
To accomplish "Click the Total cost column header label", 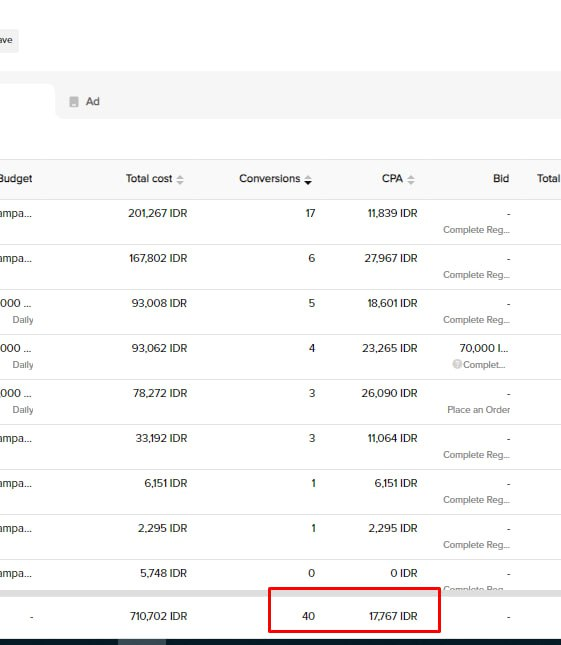I will (149, 179).
